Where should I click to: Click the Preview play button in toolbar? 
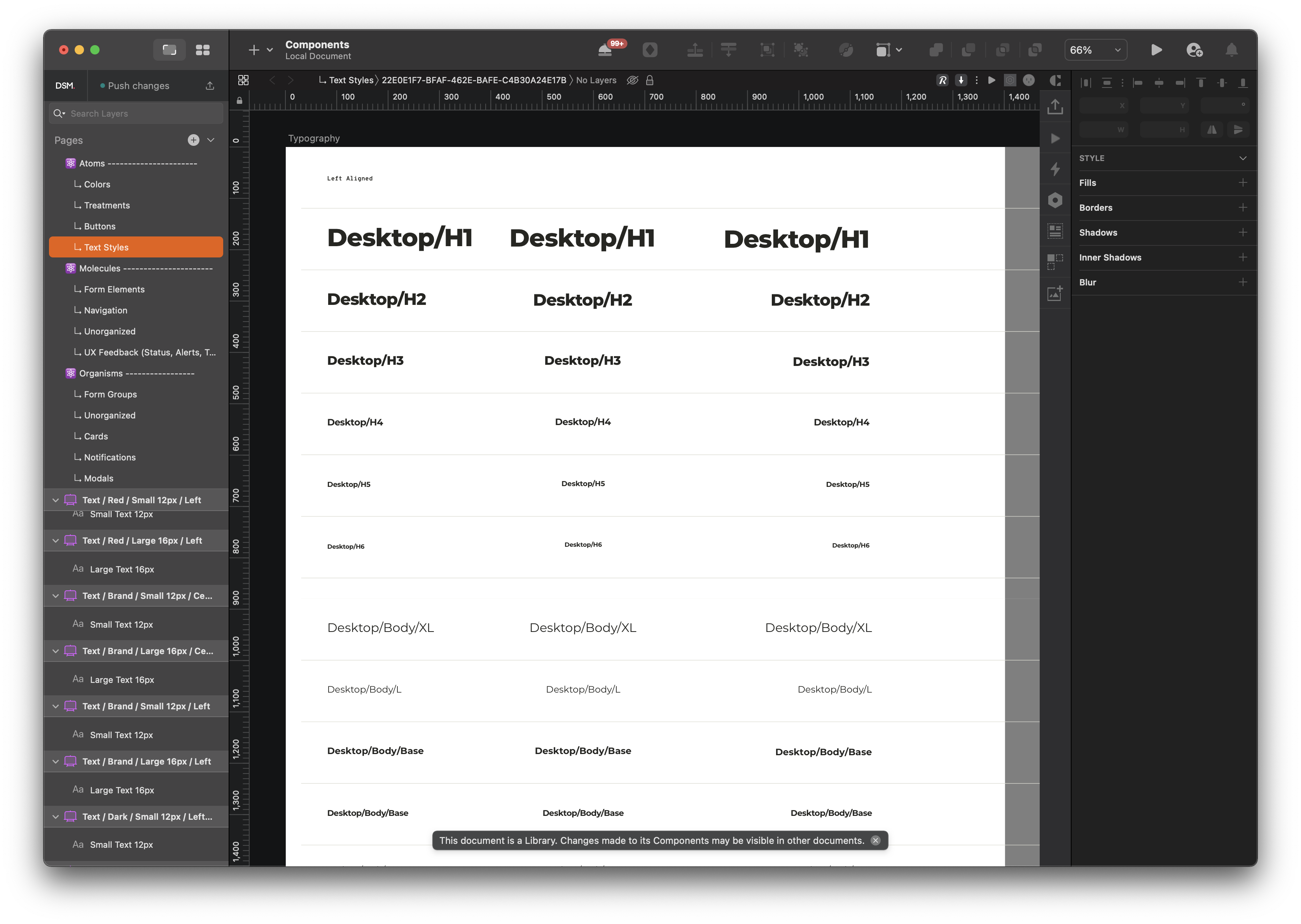pos(1156,50)
